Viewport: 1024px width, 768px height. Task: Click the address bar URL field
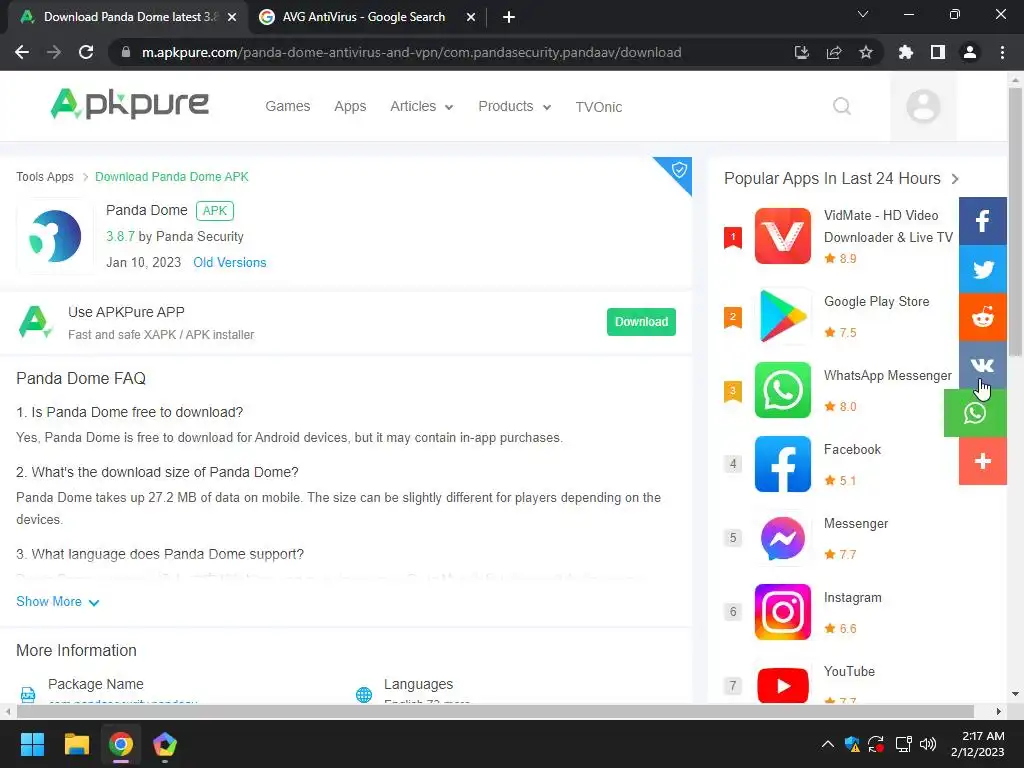coord(411,52)
